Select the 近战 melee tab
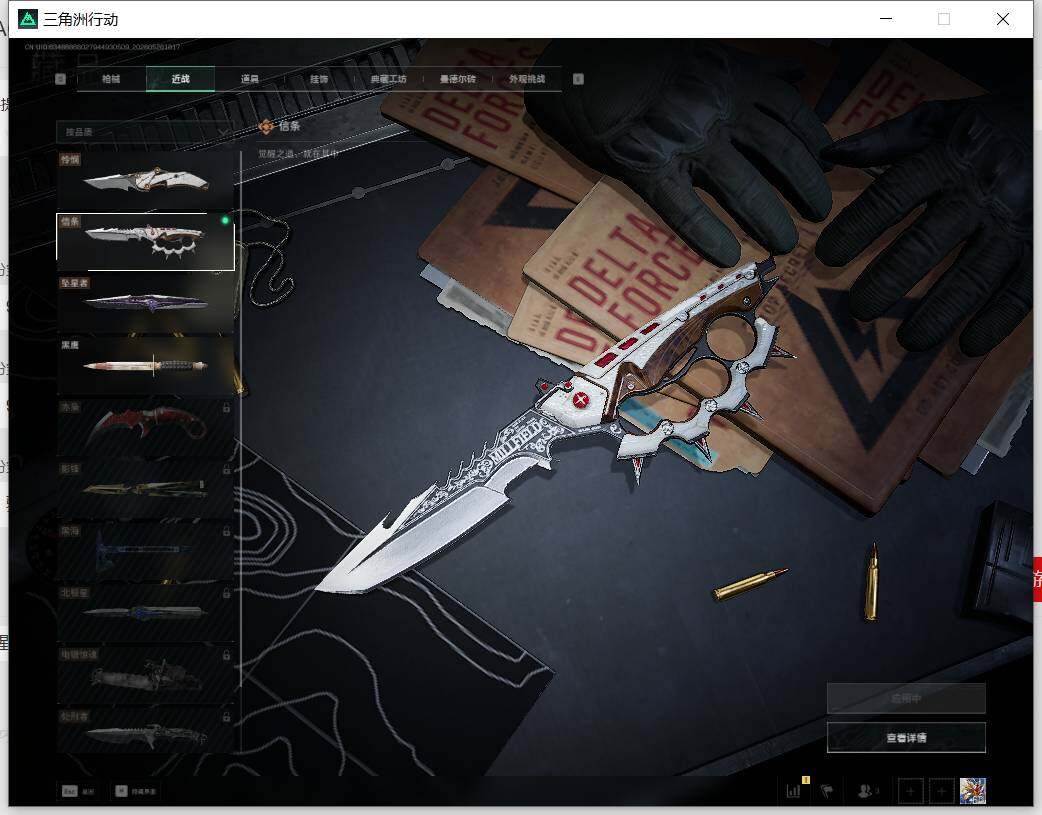This screenshot has height=815, width=1042. click(180, 79)
